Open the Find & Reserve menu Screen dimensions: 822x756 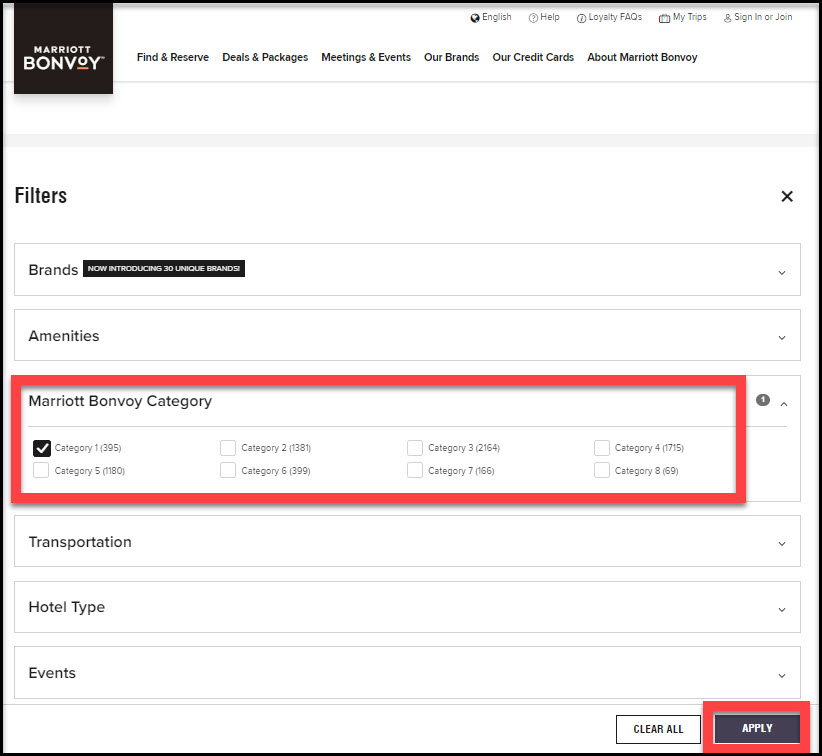pyautogui.click(x=172, y=57)
